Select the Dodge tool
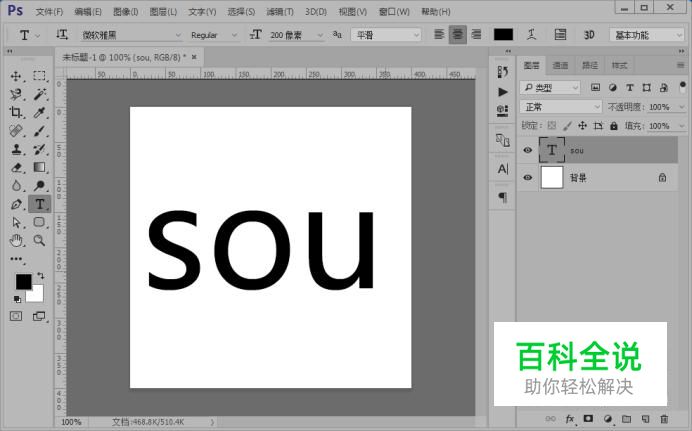 [39, 186]
